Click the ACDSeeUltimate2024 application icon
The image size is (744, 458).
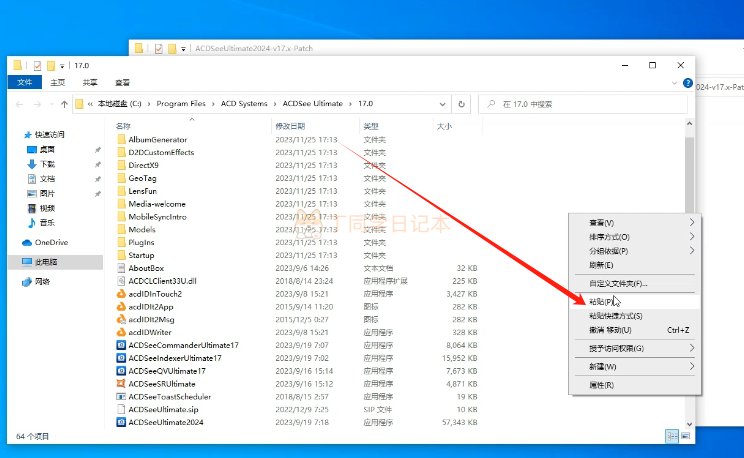[x=121, y=422]
